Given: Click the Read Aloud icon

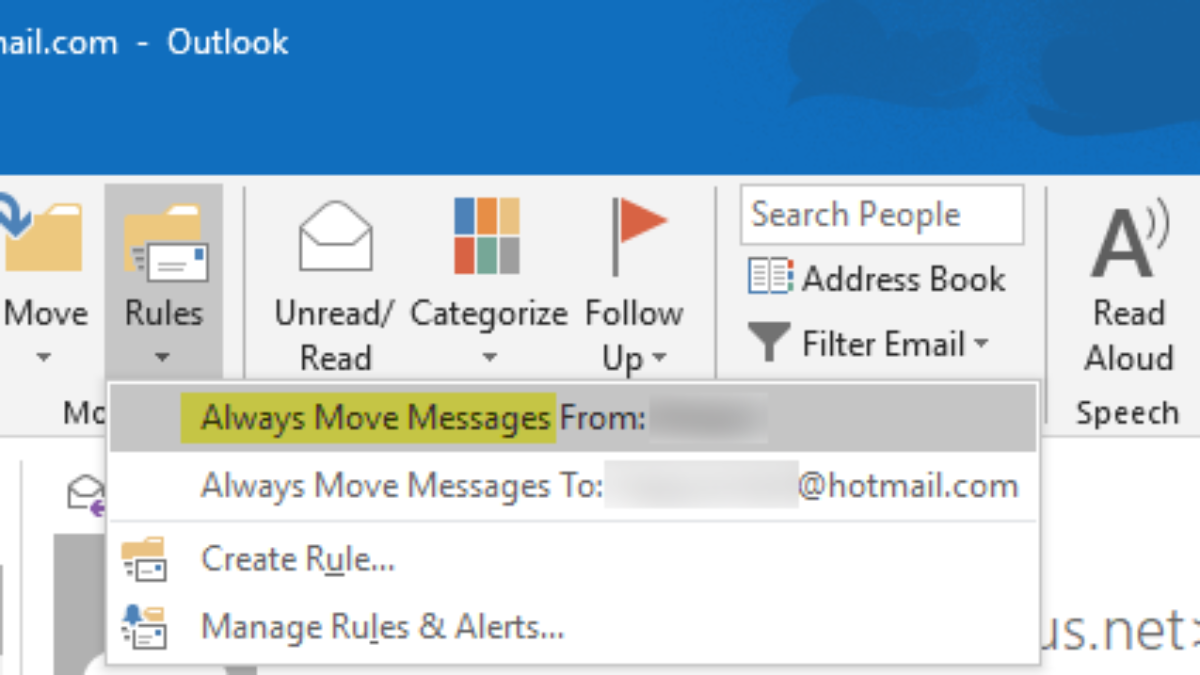Looking at the screenshot, I should pos(1128,242).
